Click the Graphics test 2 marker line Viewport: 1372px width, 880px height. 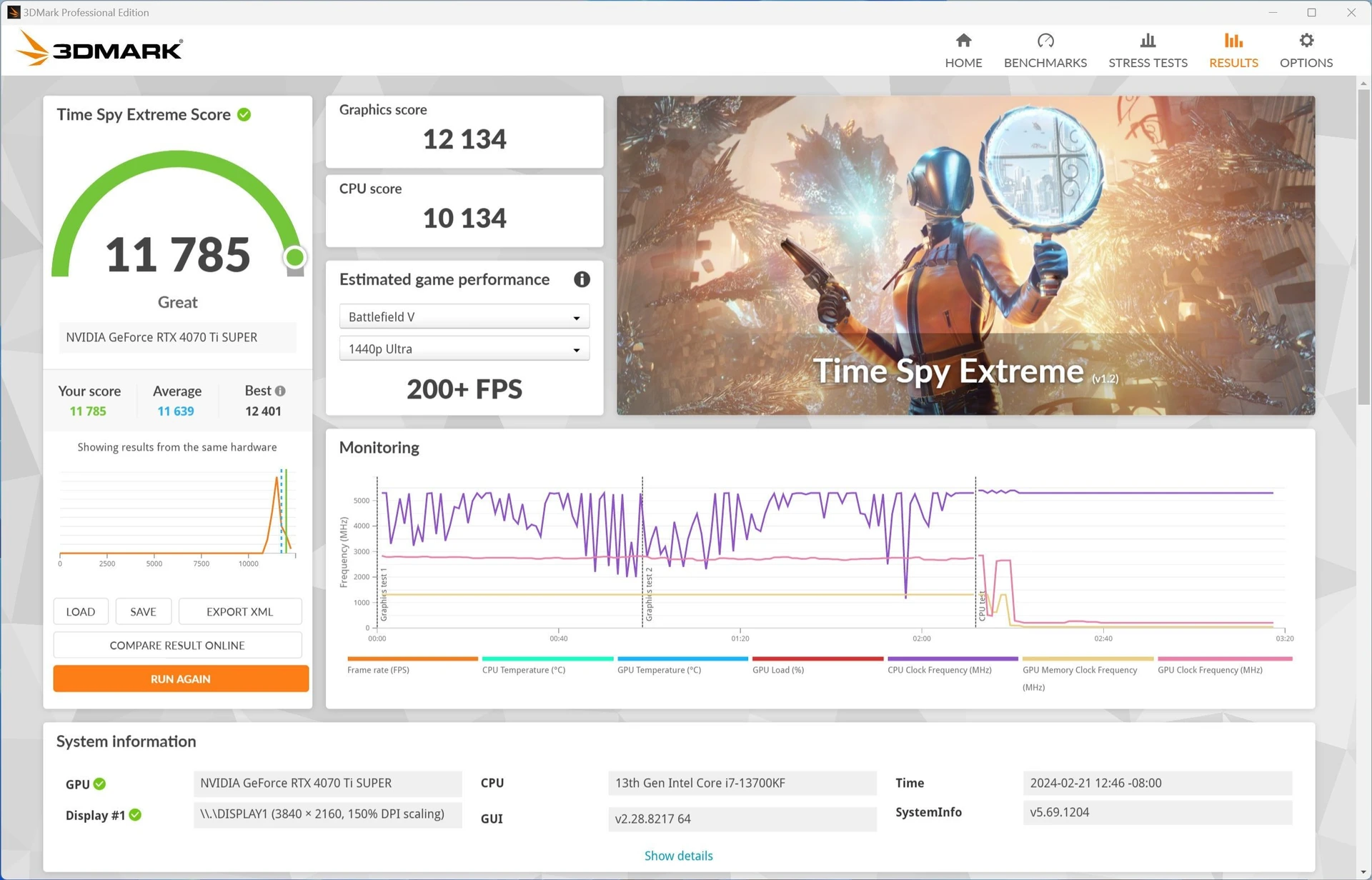click(x=642, y=552)
